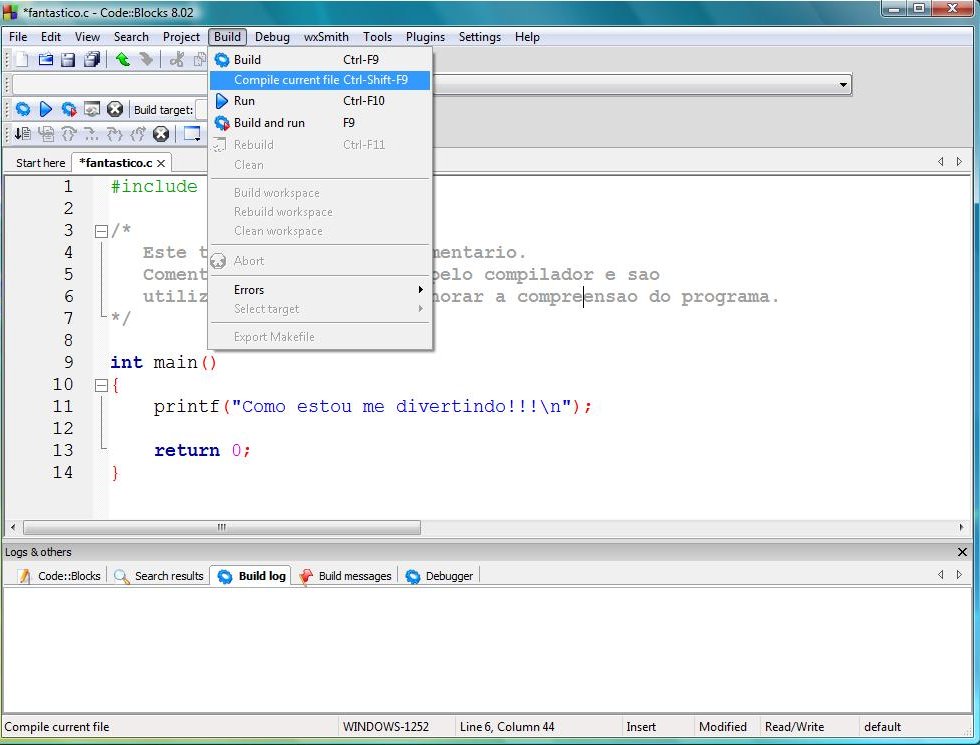This screenshot has width=980, height=745.
Task: Click the printf line in the editor
Action: (x=372, y=407)
